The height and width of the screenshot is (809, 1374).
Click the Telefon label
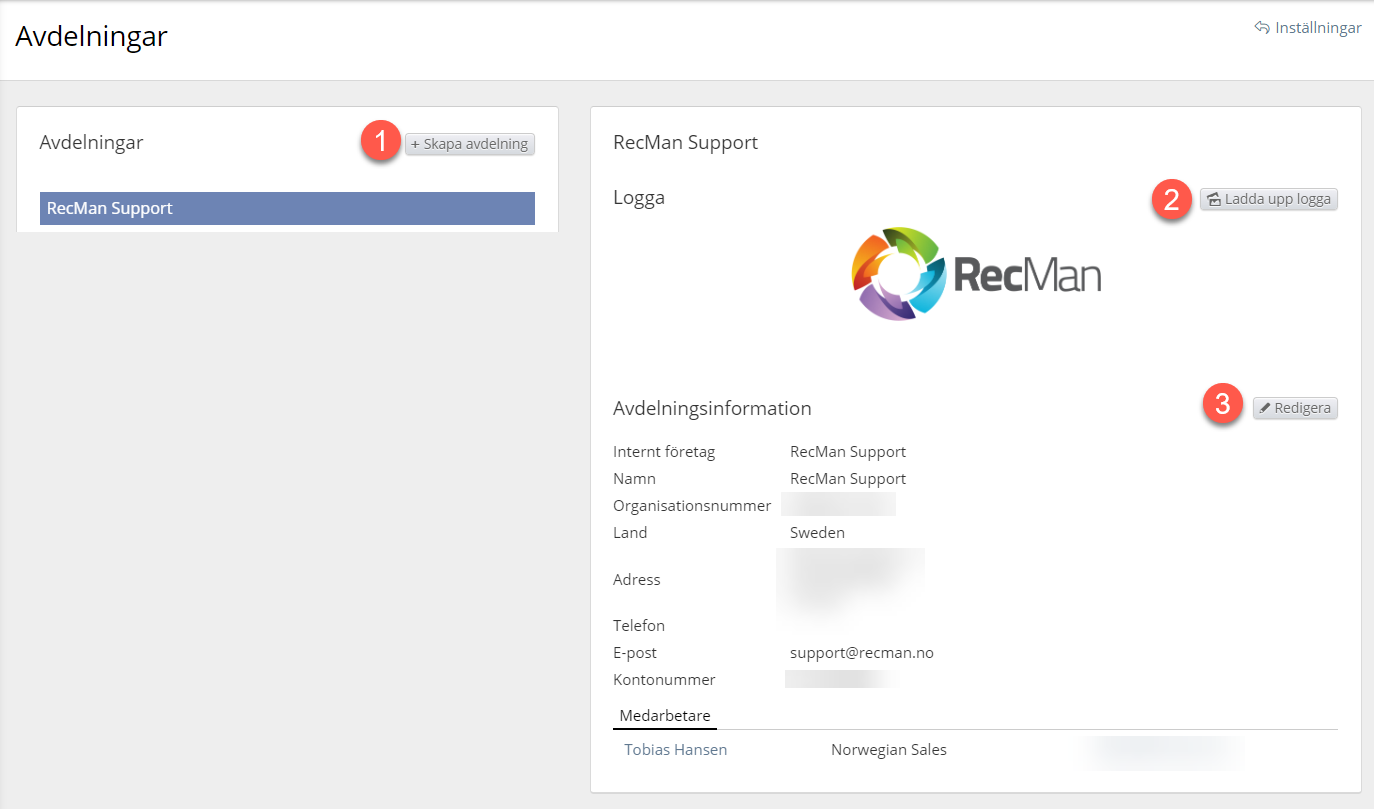coord(639,626)
